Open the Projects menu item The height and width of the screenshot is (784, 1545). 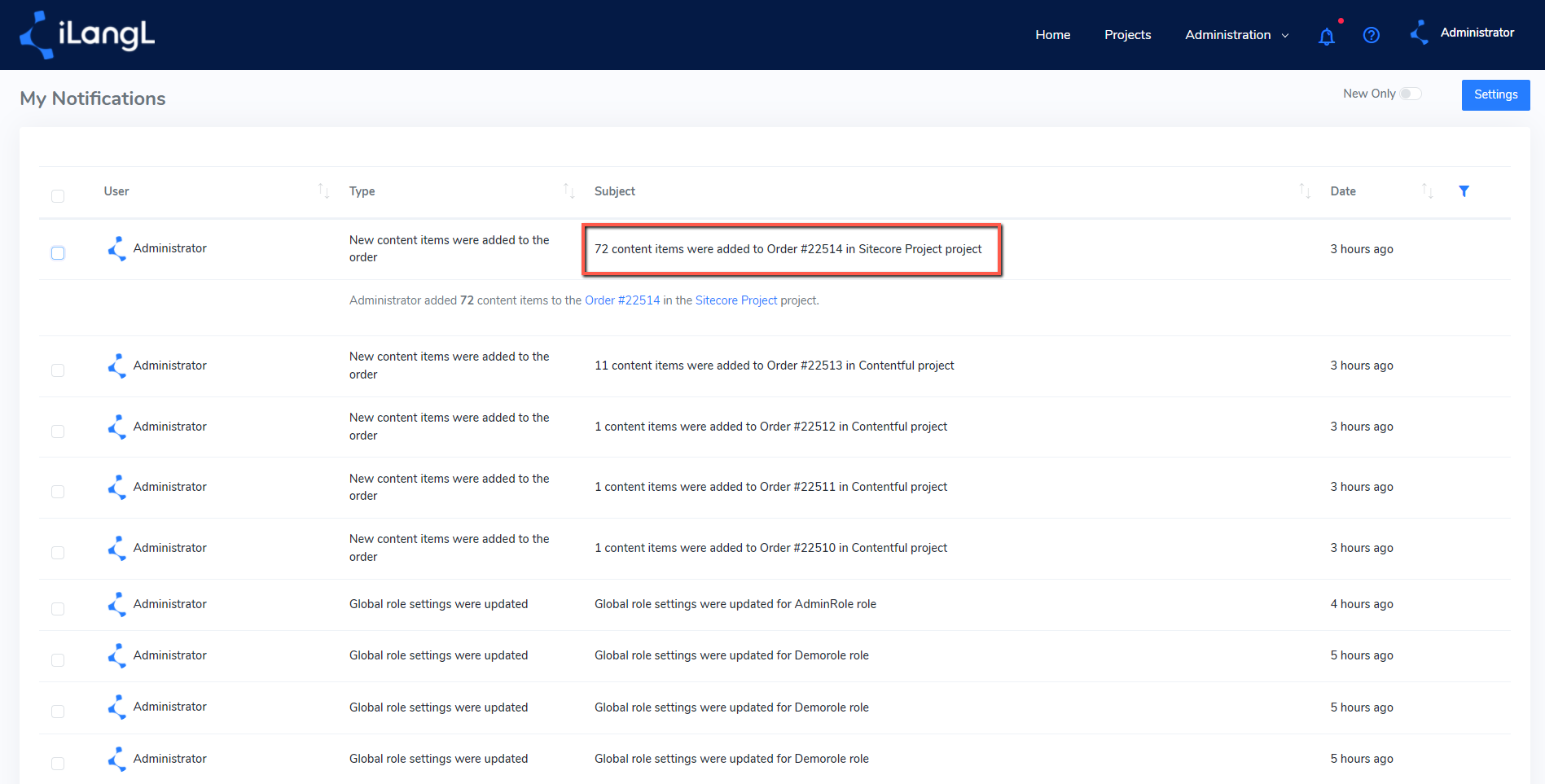(1127, 35)
